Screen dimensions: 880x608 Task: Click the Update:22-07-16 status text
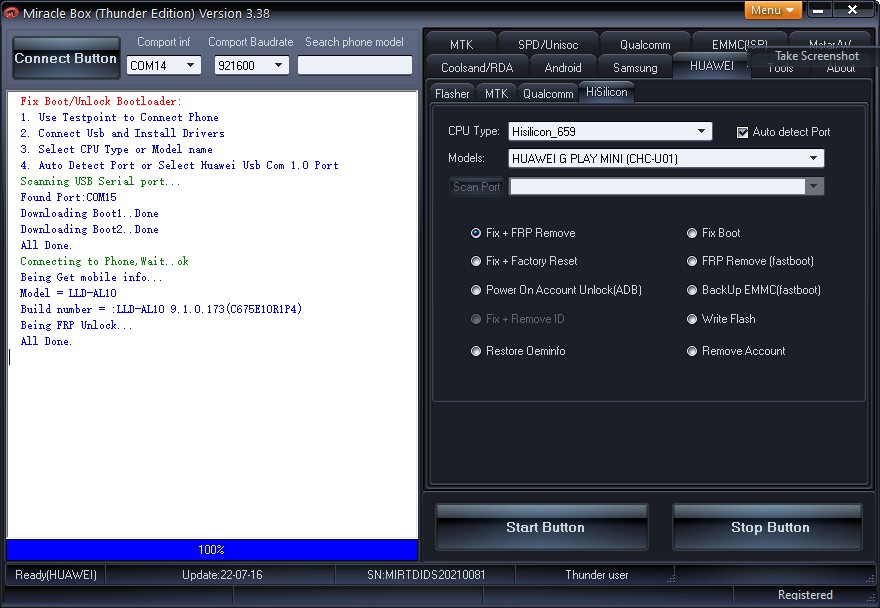(x=222, y=575)
